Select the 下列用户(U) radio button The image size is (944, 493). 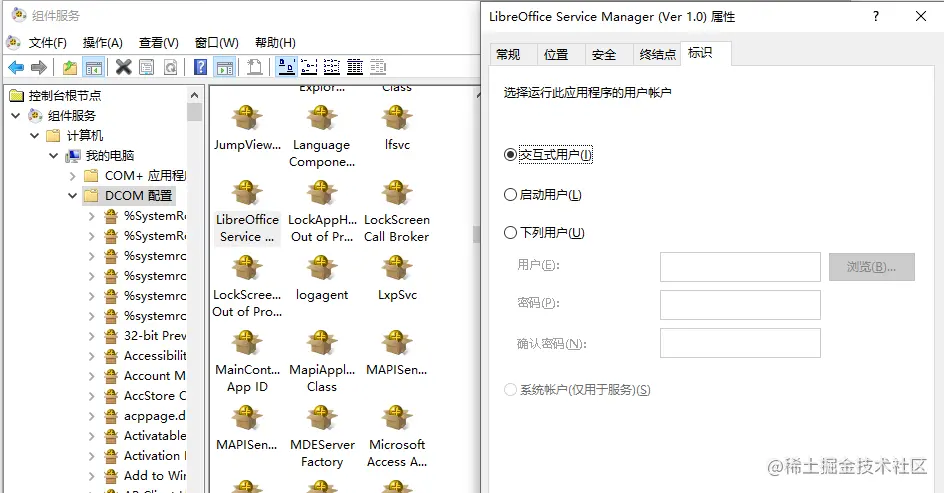[x=510, y=232]
